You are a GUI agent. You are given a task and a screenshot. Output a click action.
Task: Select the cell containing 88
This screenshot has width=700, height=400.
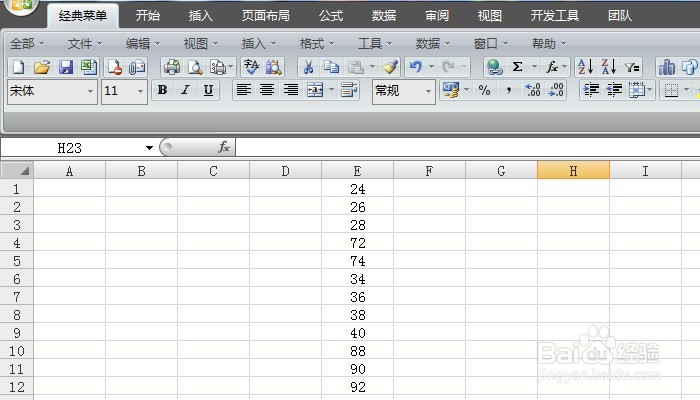(x=357, y=351)
